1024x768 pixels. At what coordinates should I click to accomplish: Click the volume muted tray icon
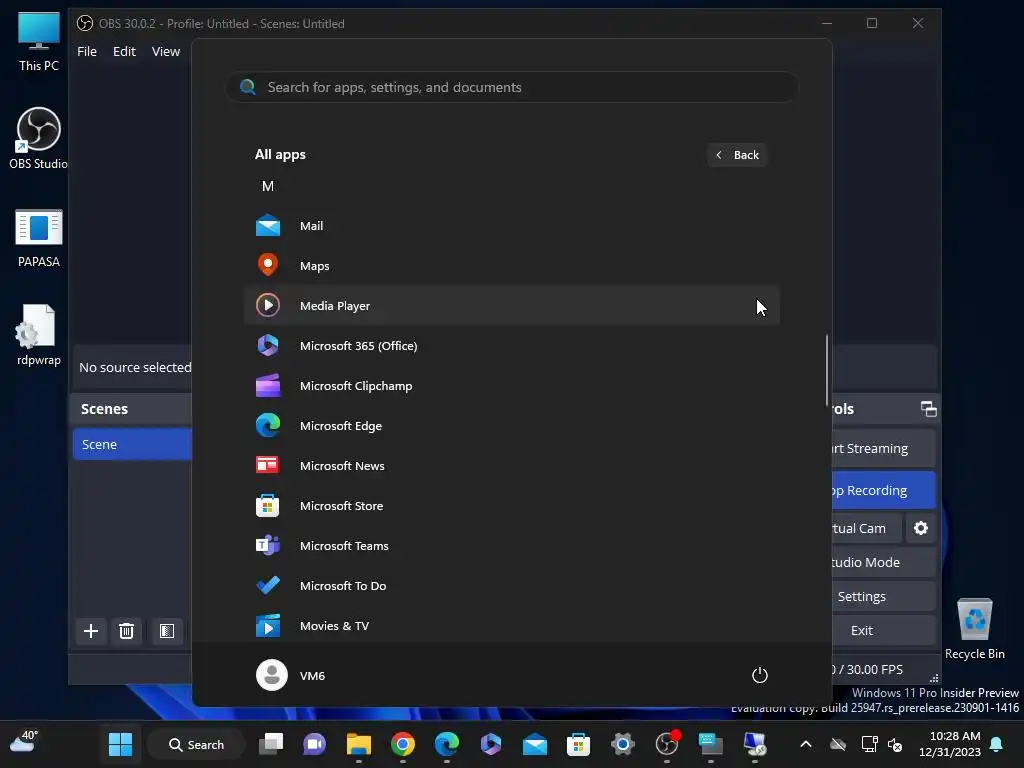(x=895, y=744)
